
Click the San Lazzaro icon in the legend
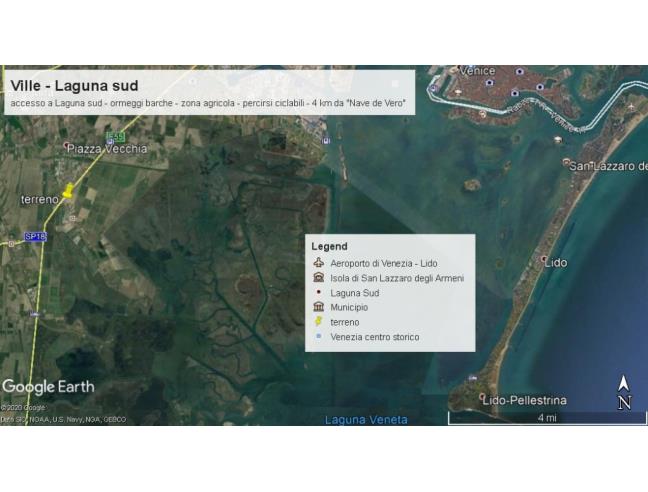coord(318,278)
